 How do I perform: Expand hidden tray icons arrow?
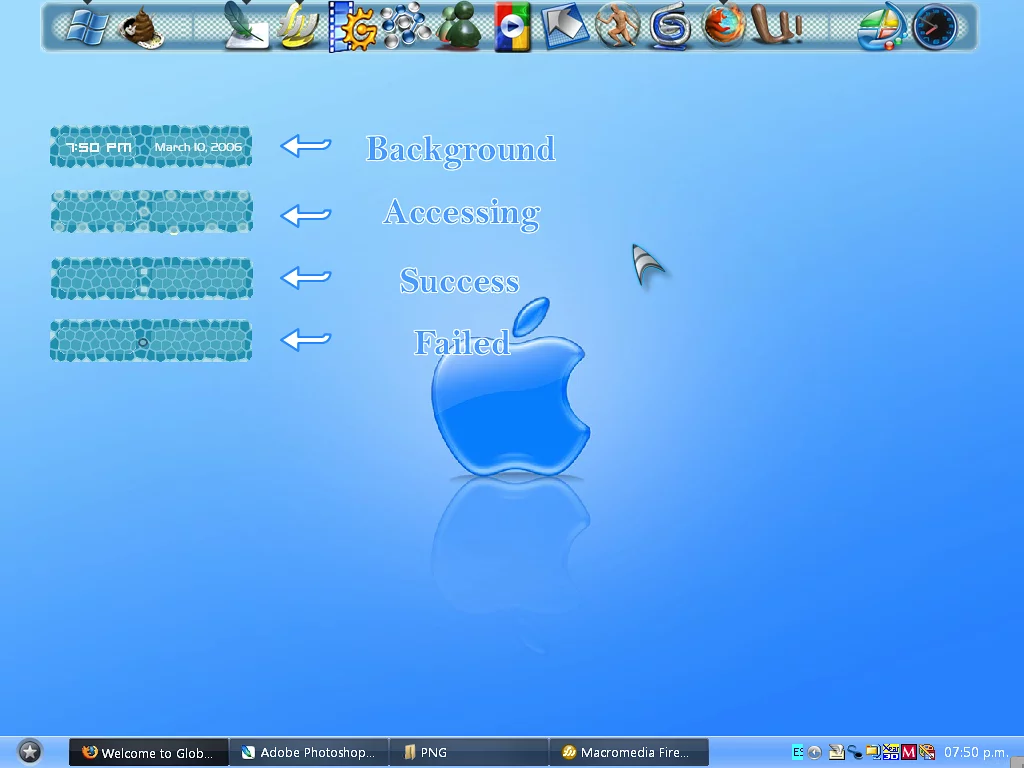(815, 752)
